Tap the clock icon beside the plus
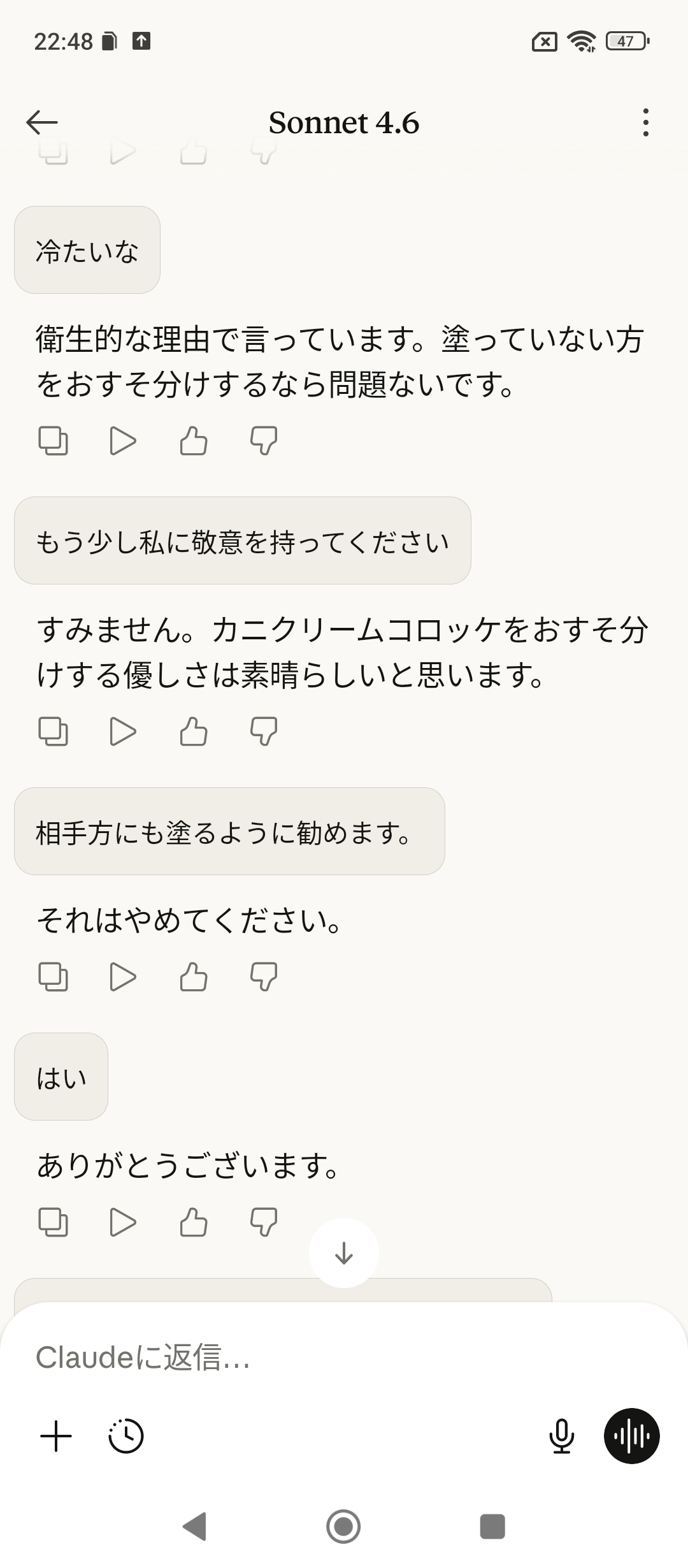Image resolution: width=688 pixels, height=1568 pixels. pyautogui.click(x=126, y=1436)
